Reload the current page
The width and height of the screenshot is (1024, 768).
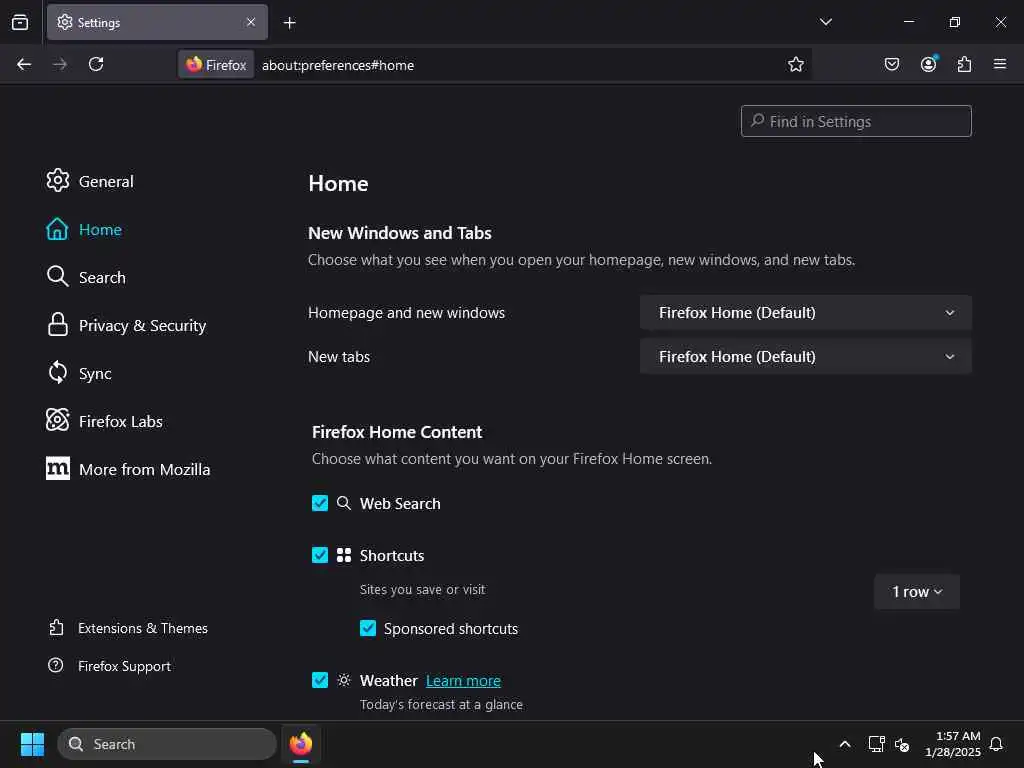click(x=96, y=65)
